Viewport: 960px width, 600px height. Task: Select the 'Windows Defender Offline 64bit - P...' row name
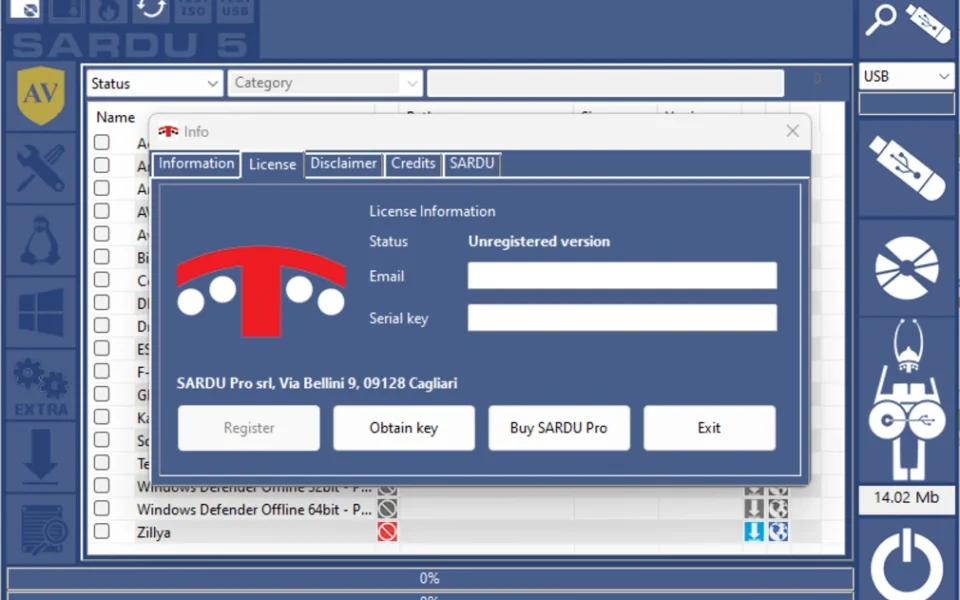254,509
